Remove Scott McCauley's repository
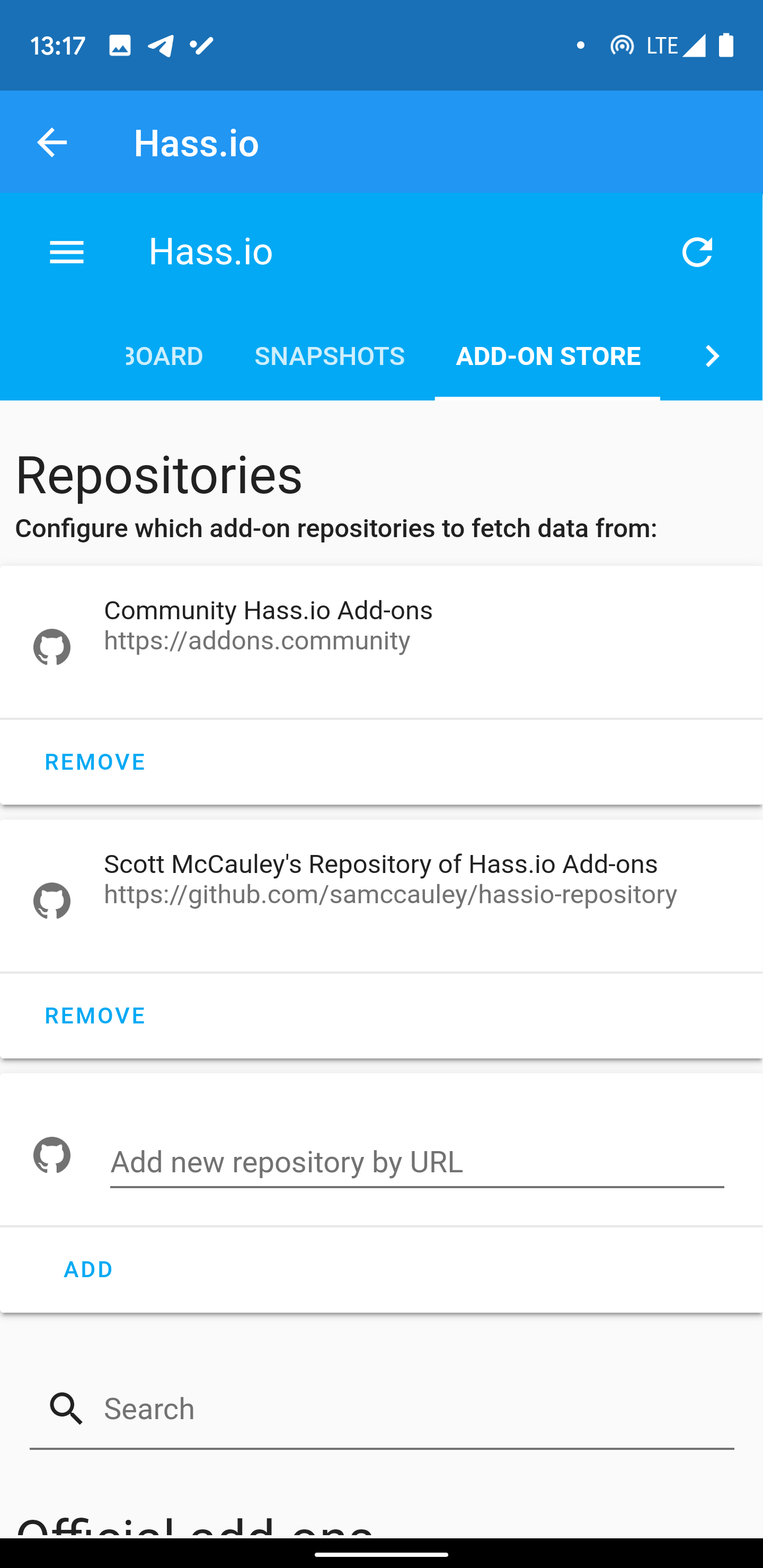This screenshot has height=1568, width=763. pos(95,1015)
